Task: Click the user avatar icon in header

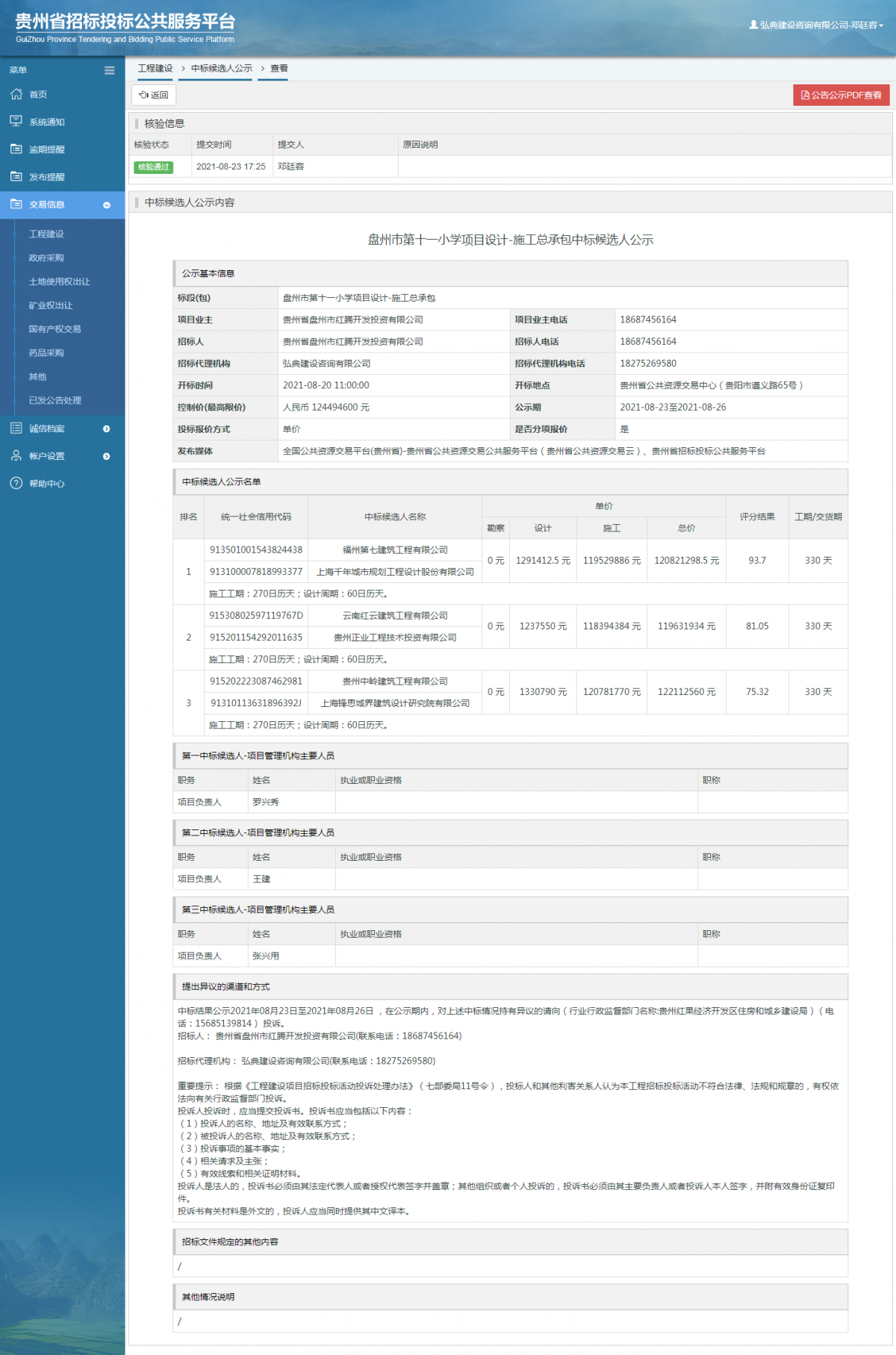Action: [x=753, y=25]
